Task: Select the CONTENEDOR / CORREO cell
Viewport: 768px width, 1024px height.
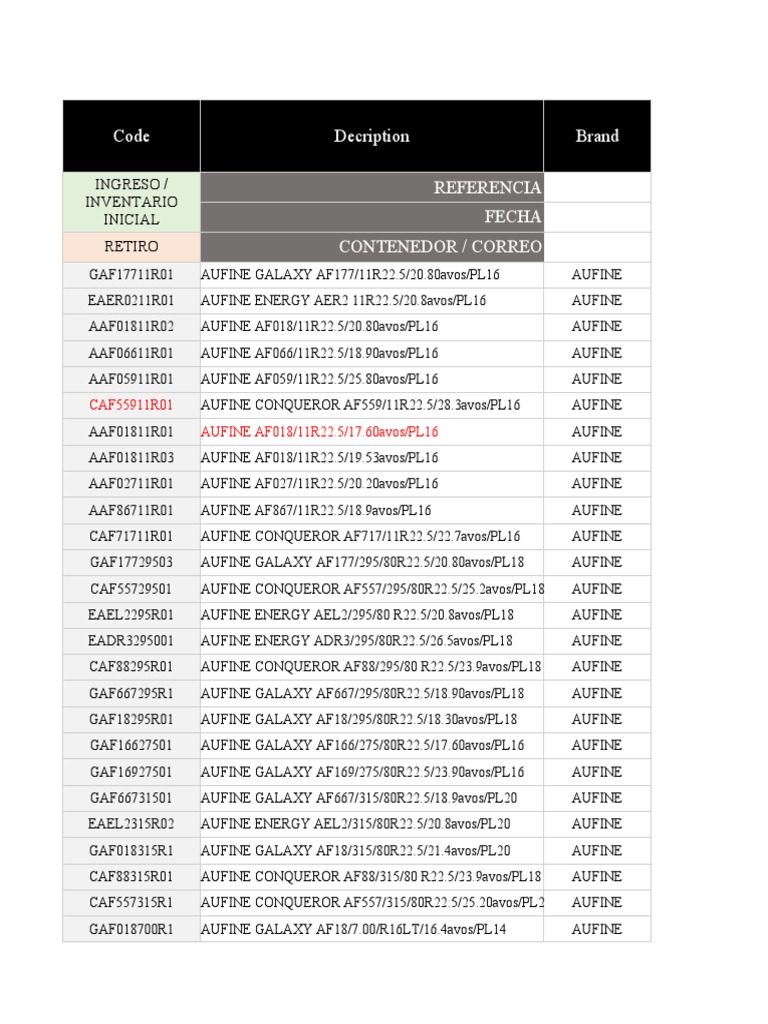Action: pos(372,247)
